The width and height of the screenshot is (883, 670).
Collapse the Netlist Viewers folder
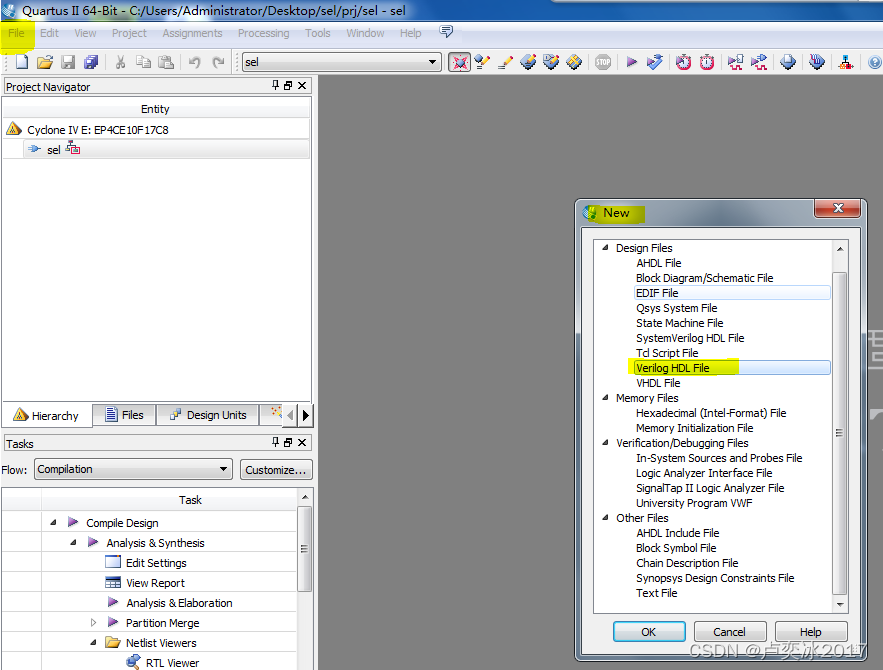pyautogui.click(x=93, y=642)
